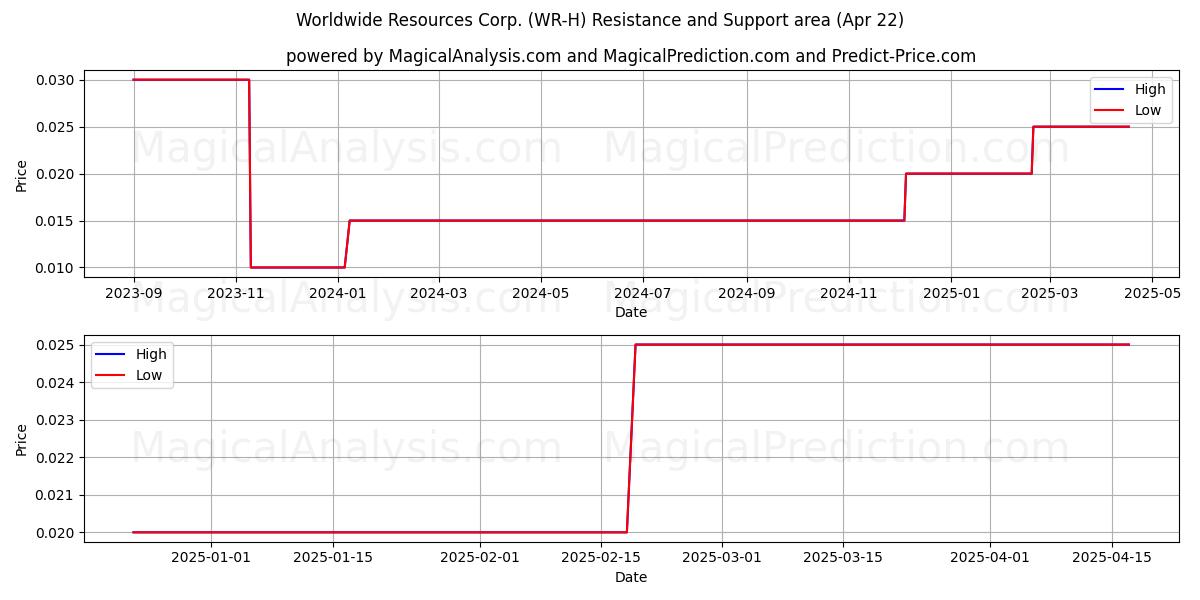Click the 2025-05 x-axis date label

pos(1152,293)
